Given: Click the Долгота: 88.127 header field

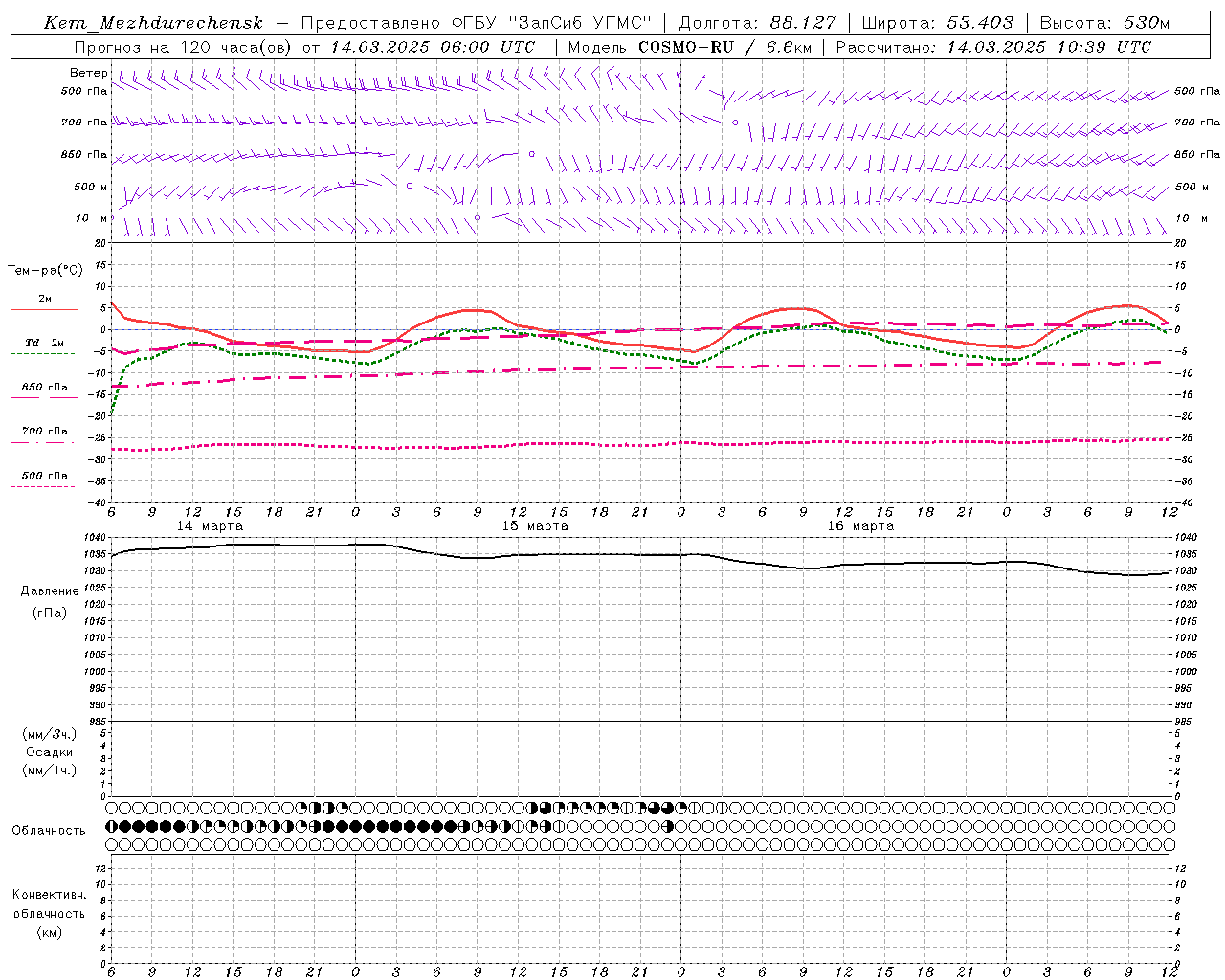Looking at the screenshot, I should click(757, 23).
